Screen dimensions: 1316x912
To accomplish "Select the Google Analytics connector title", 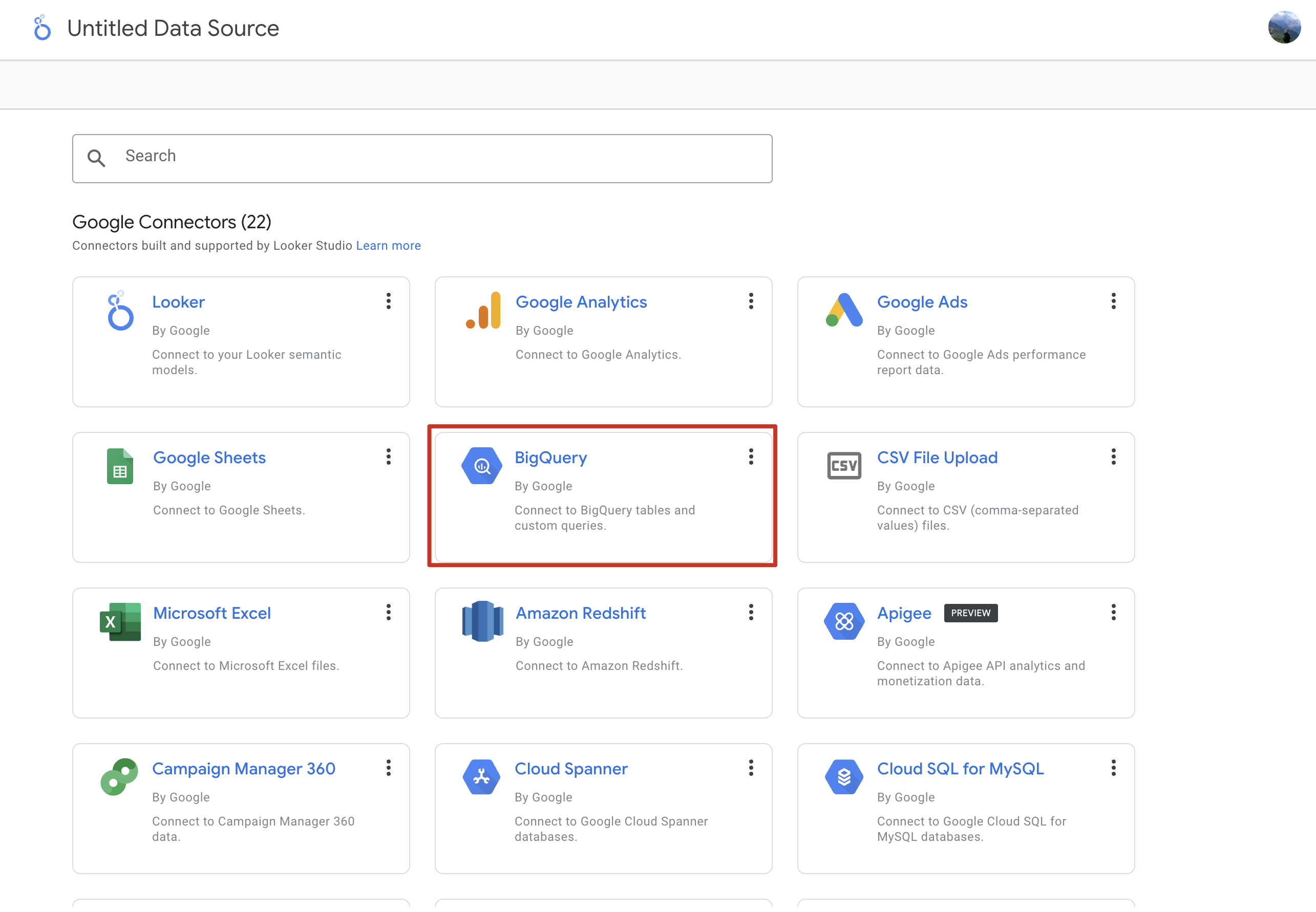I will point(581,302).
